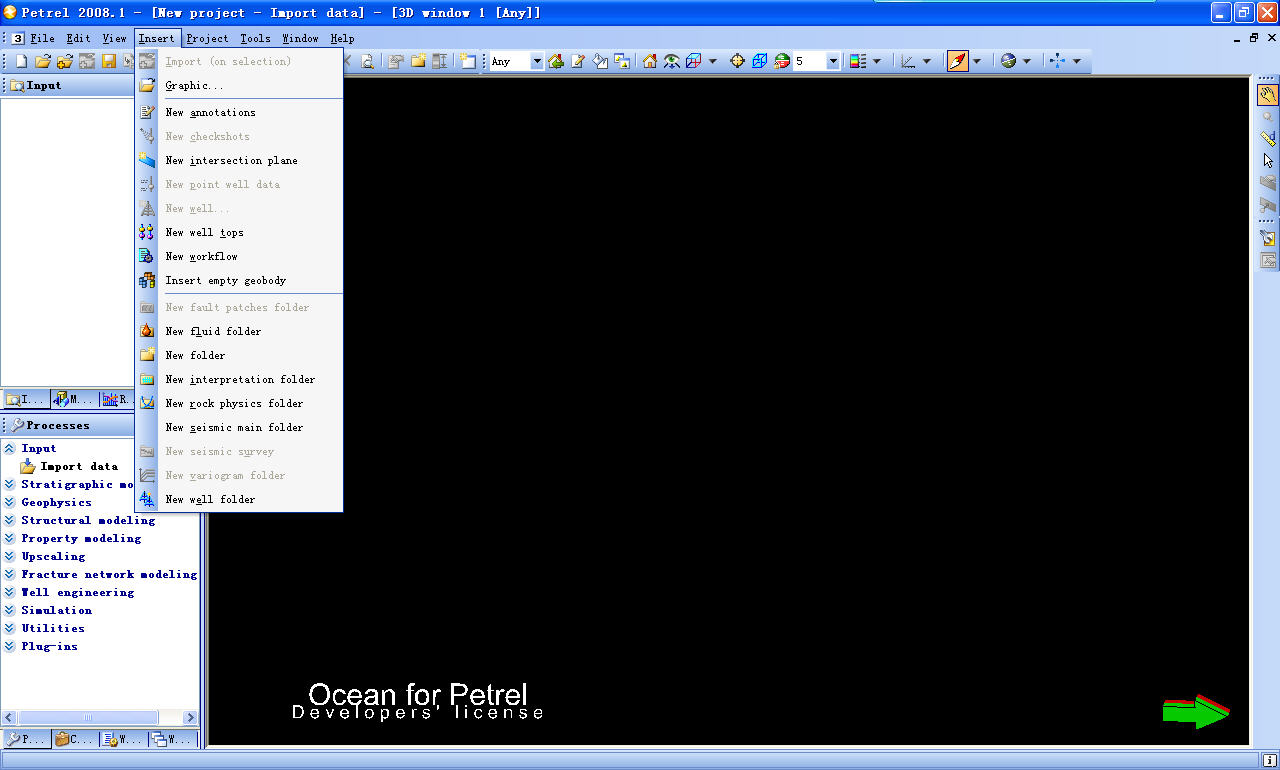This screenshot has height=770, width=1280.
Task: Expand the Simulation process group
Action: 9,611
